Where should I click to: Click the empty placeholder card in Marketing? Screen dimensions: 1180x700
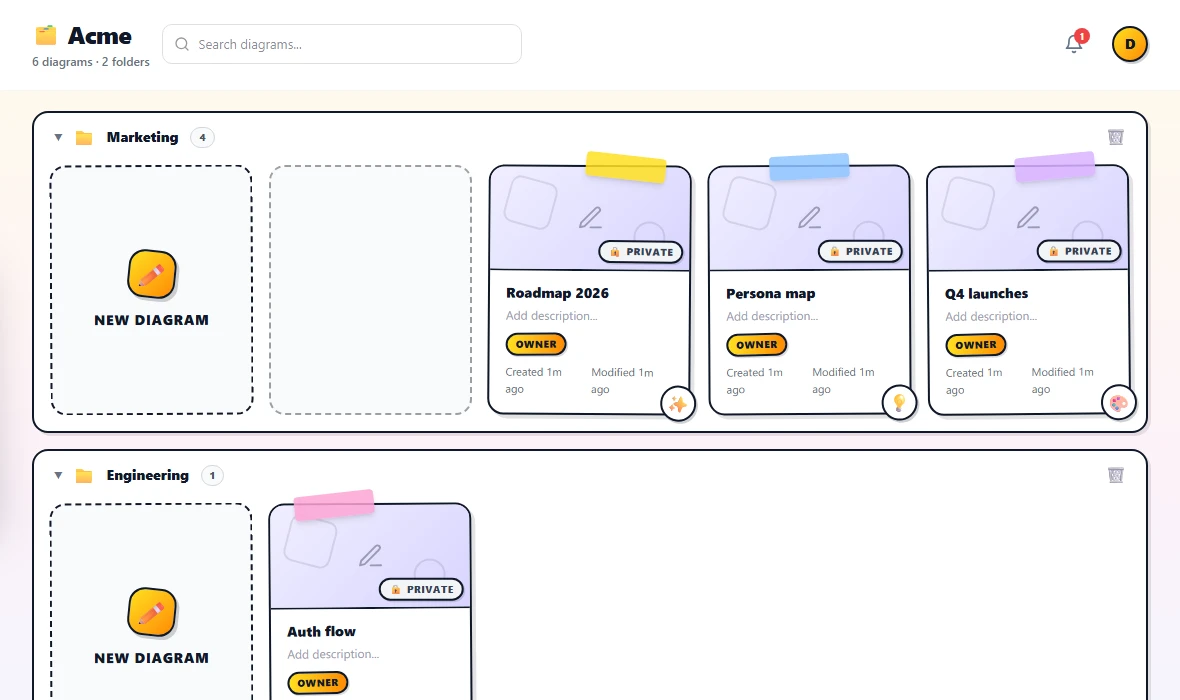coord(370,290)
